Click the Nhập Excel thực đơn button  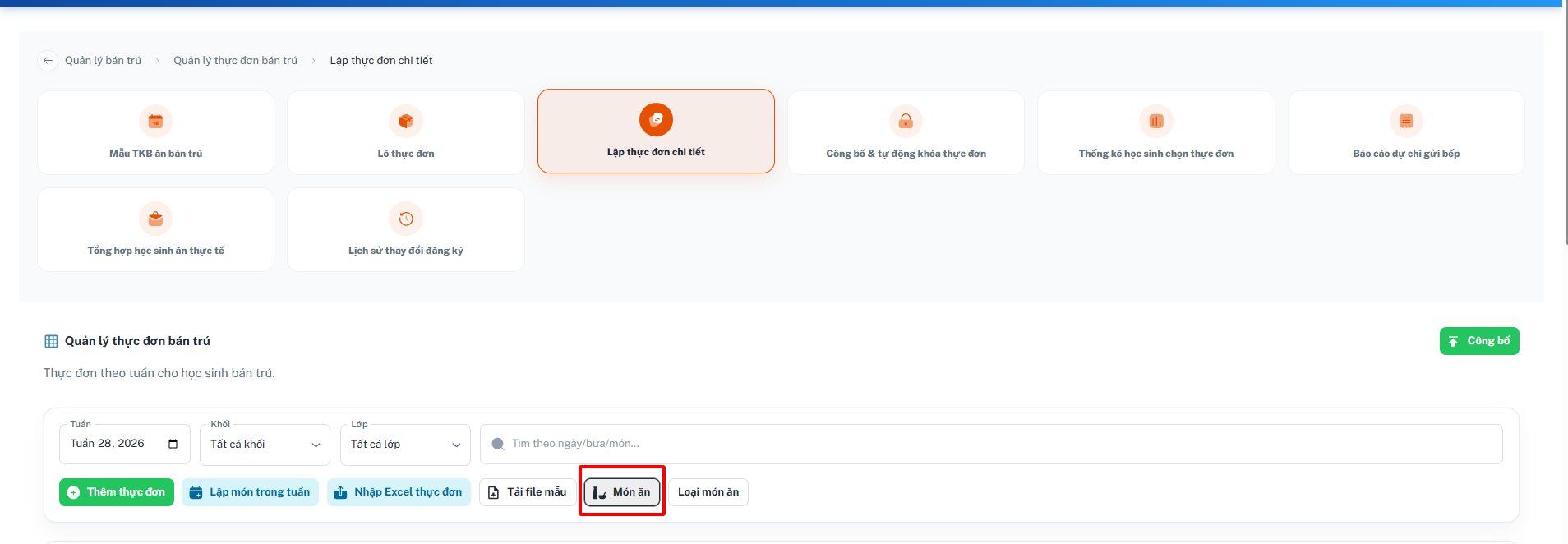point(399,492)
